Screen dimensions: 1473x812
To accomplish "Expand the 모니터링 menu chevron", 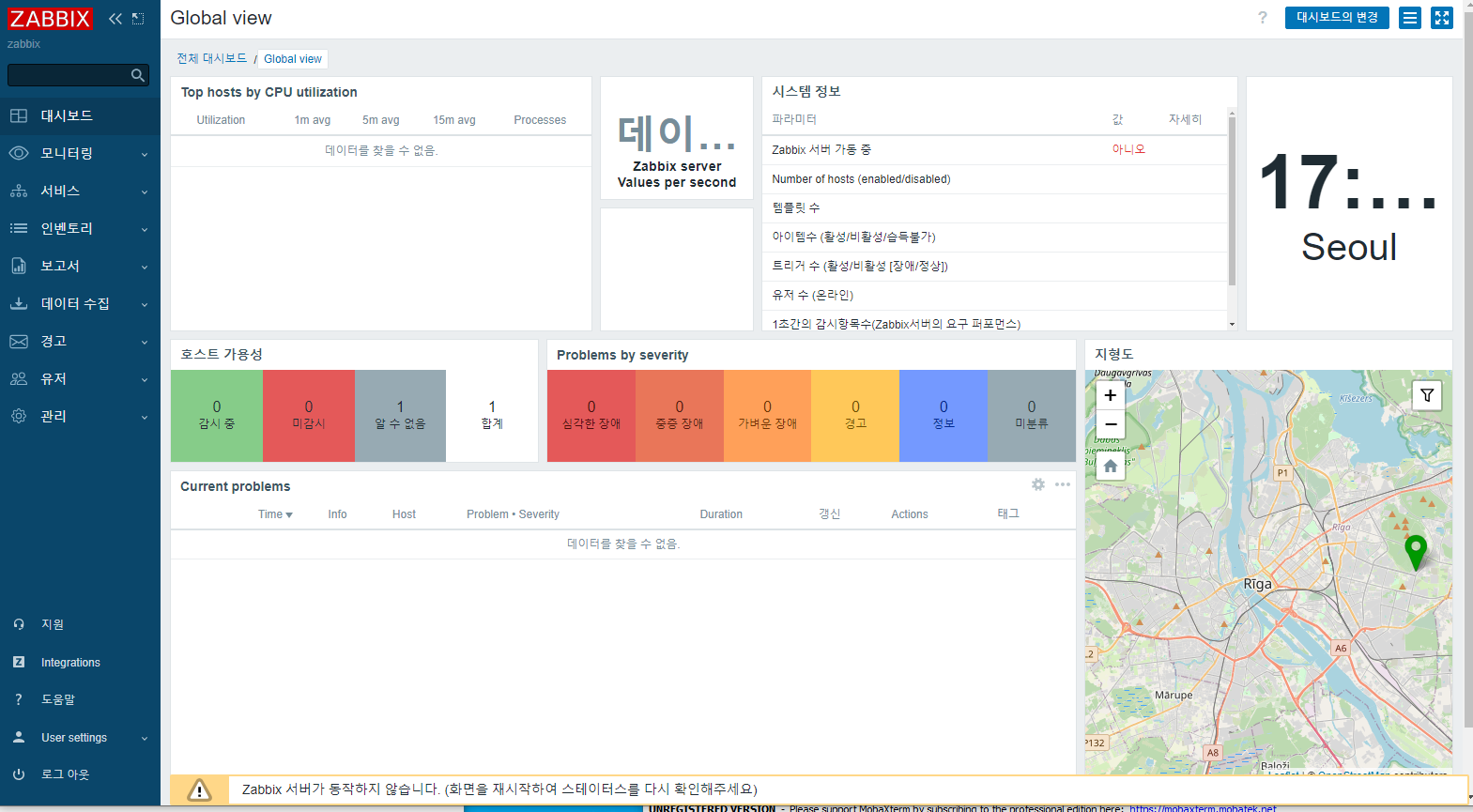I will [145, 154].
